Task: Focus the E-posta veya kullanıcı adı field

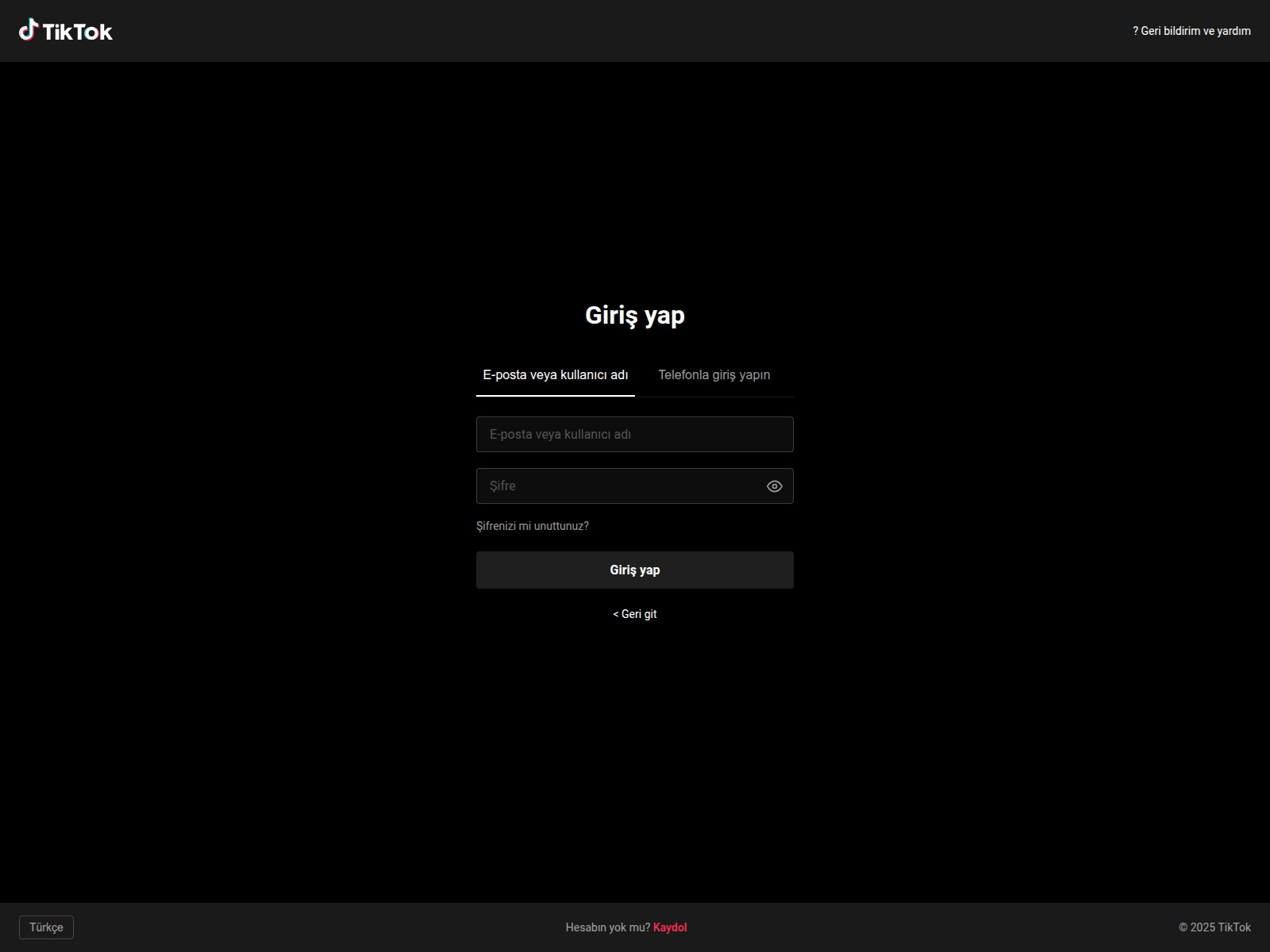Action: tap(635, 435)
